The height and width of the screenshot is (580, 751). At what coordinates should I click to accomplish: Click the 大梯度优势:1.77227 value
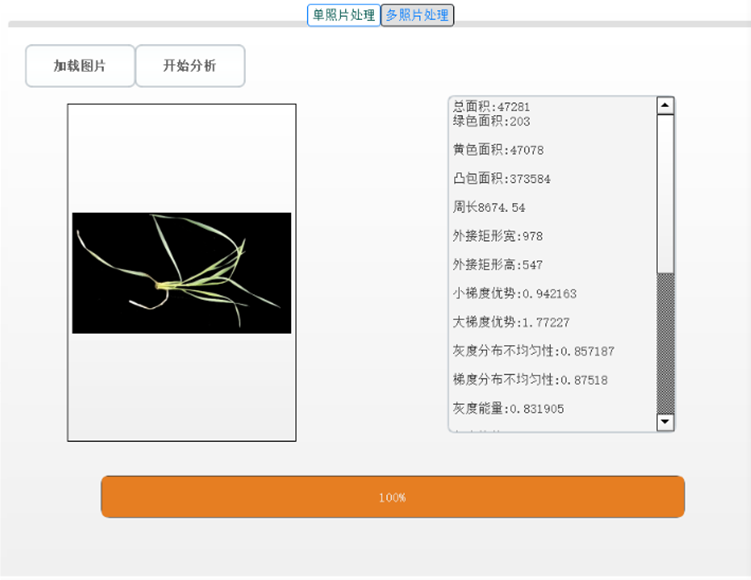(x=511, y=323)
